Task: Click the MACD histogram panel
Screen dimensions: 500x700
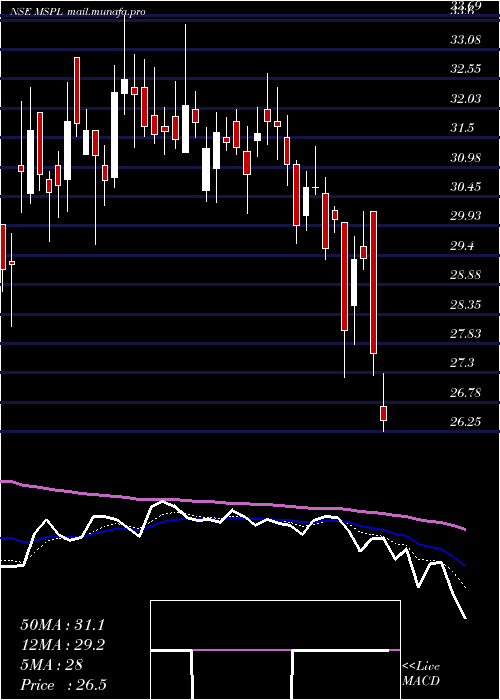Action: (275, 650)
